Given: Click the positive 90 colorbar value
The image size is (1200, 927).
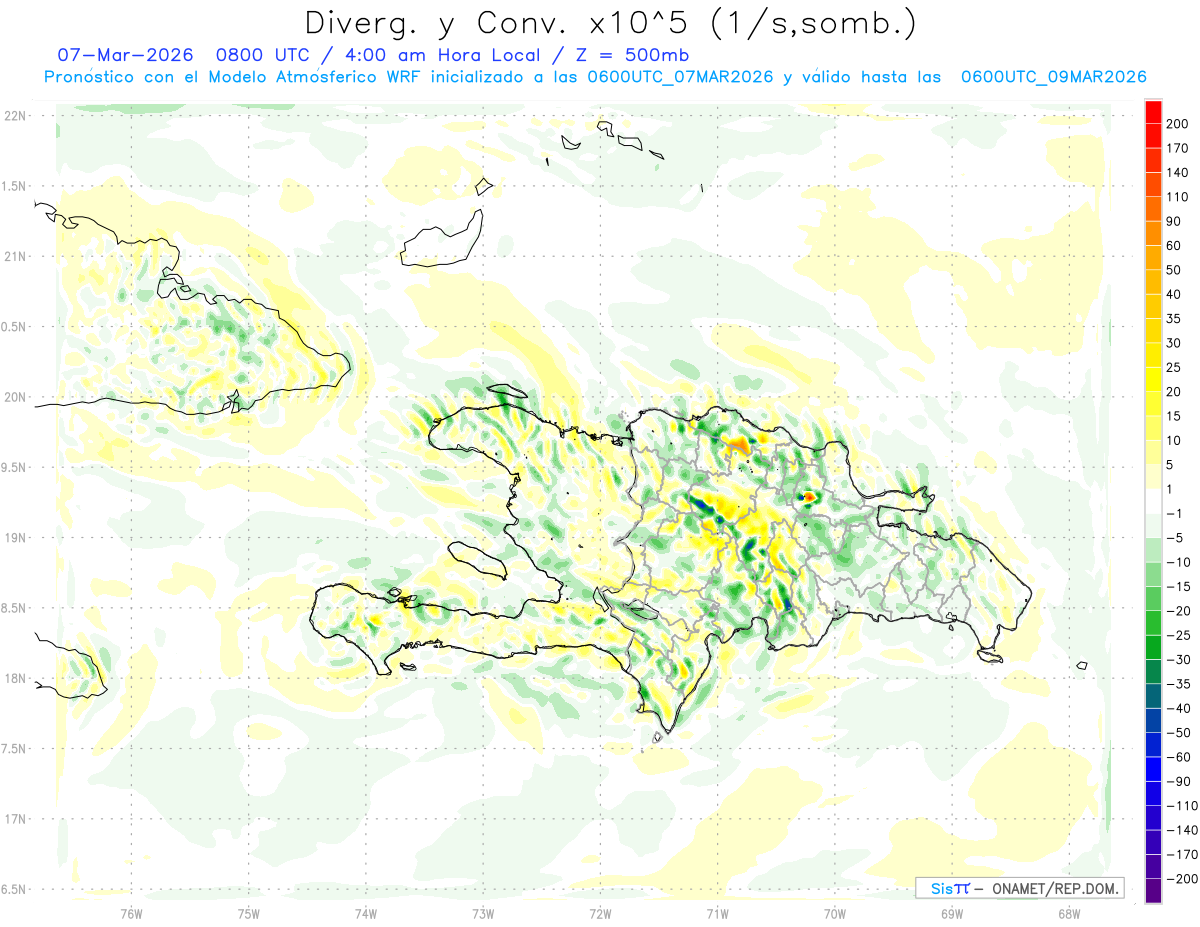Looking at the screenshot, I should [1174, 221].
